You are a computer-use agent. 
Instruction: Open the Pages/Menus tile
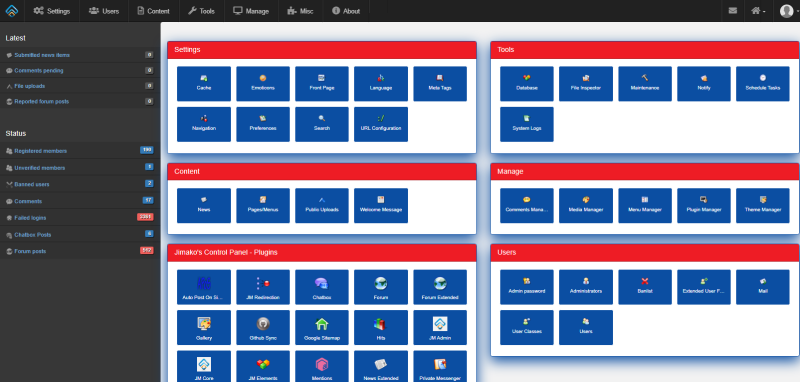[x=263, y=206]
